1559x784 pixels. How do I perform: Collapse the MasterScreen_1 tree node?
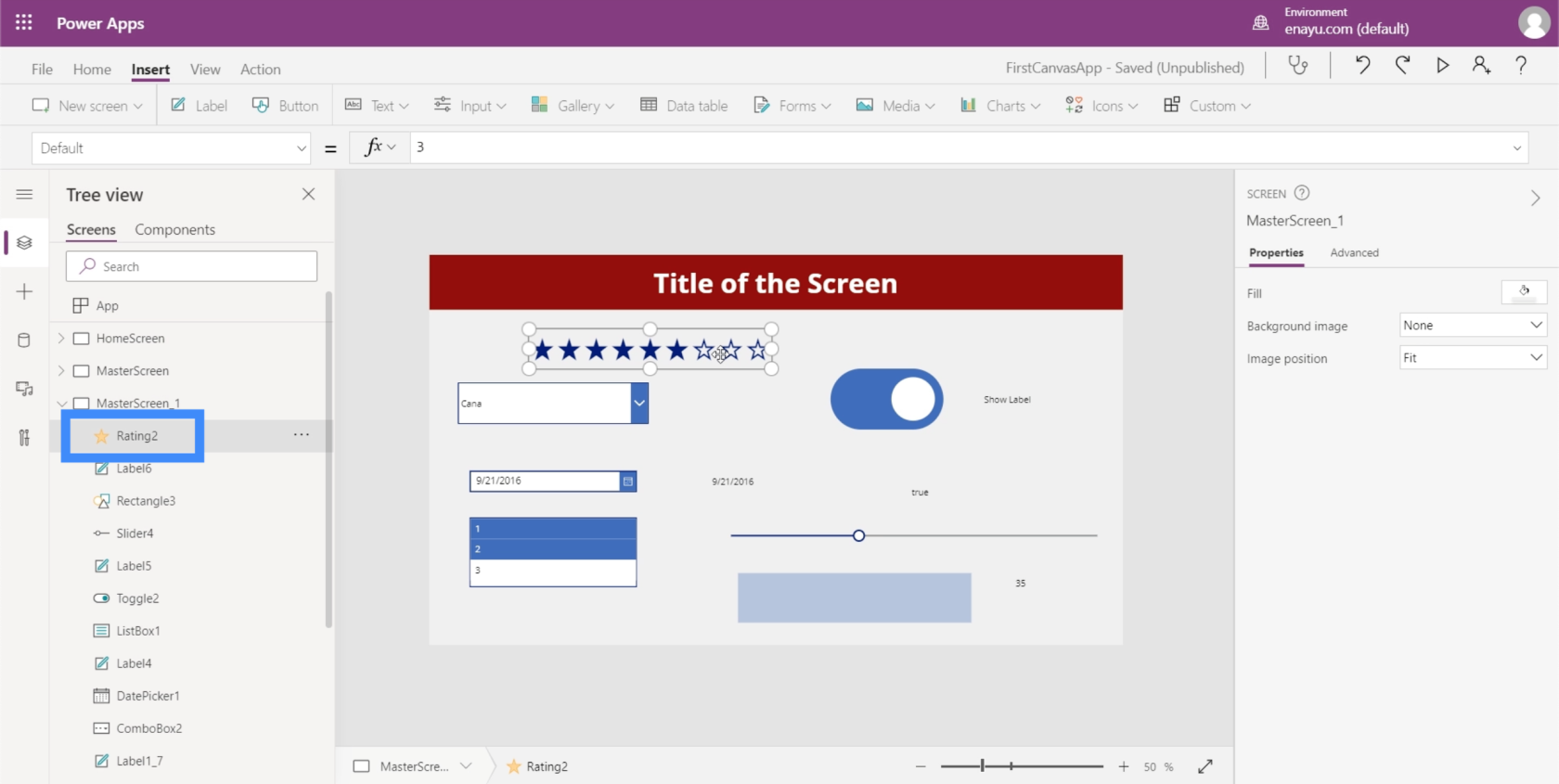[61, 404]
